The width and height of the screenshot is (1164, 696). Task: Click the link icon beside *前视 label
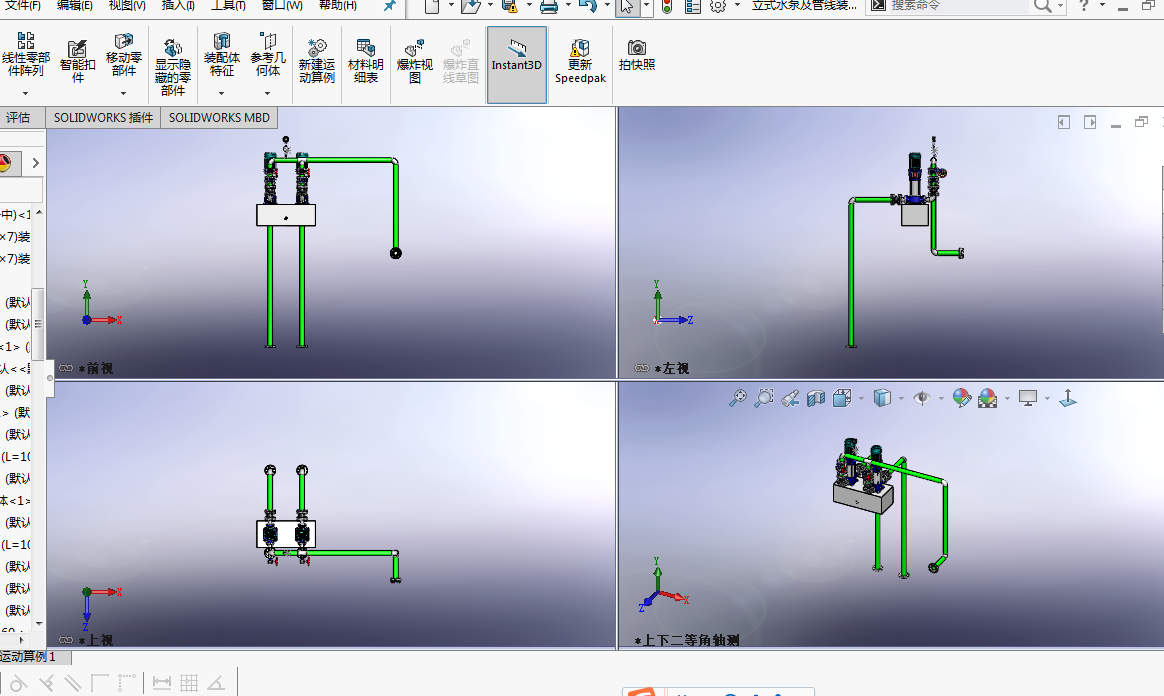tap(66, 368)
